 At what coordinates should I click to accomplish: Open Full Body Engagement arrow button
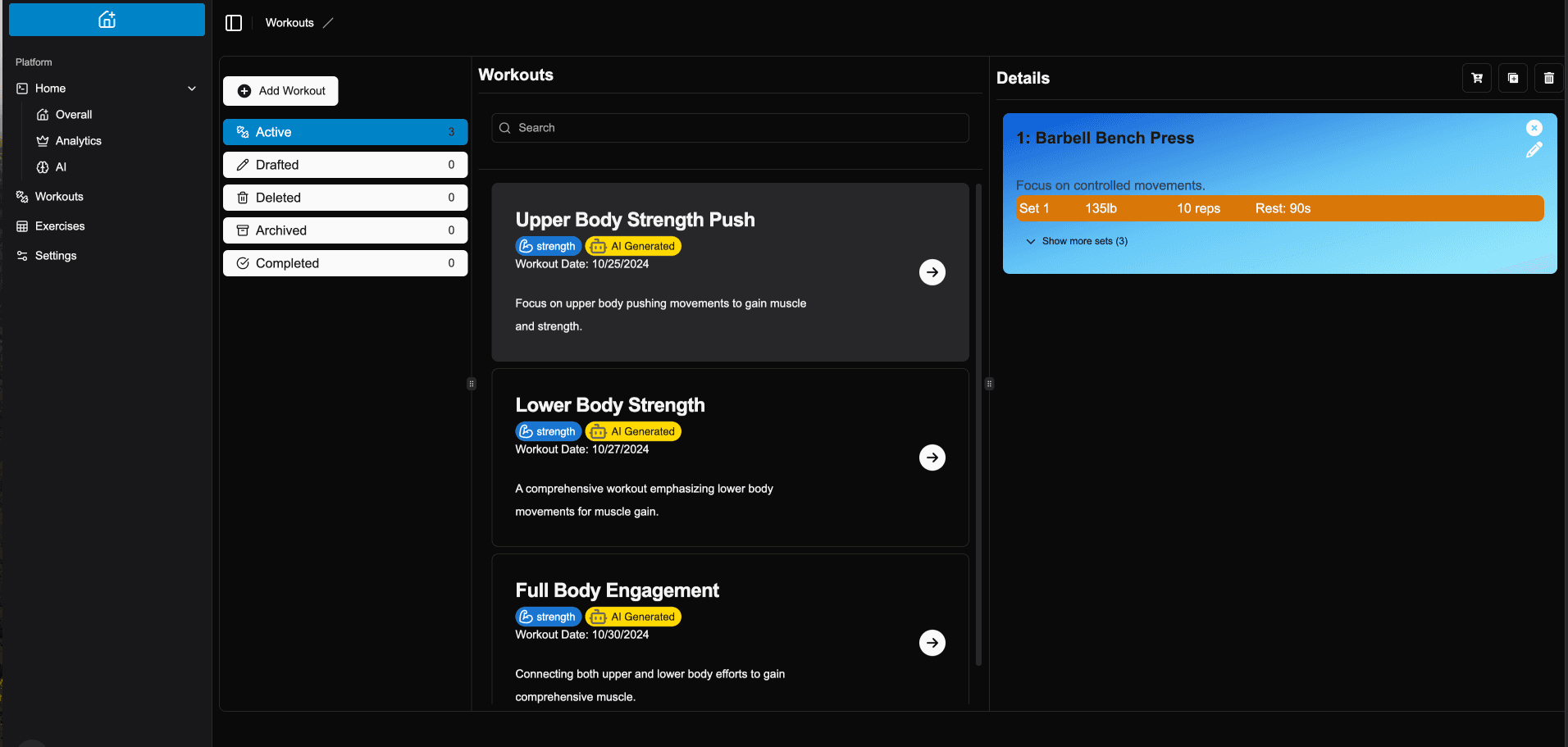click(932, 643)
